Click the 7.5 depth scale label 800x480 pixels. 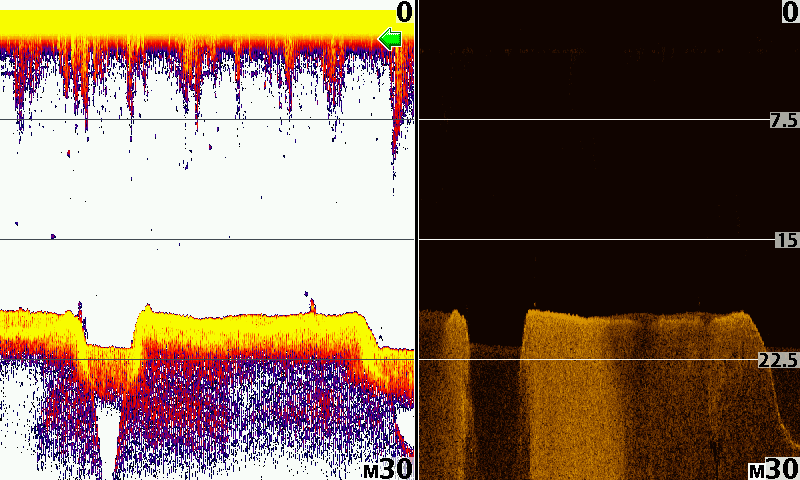[784, 120]
